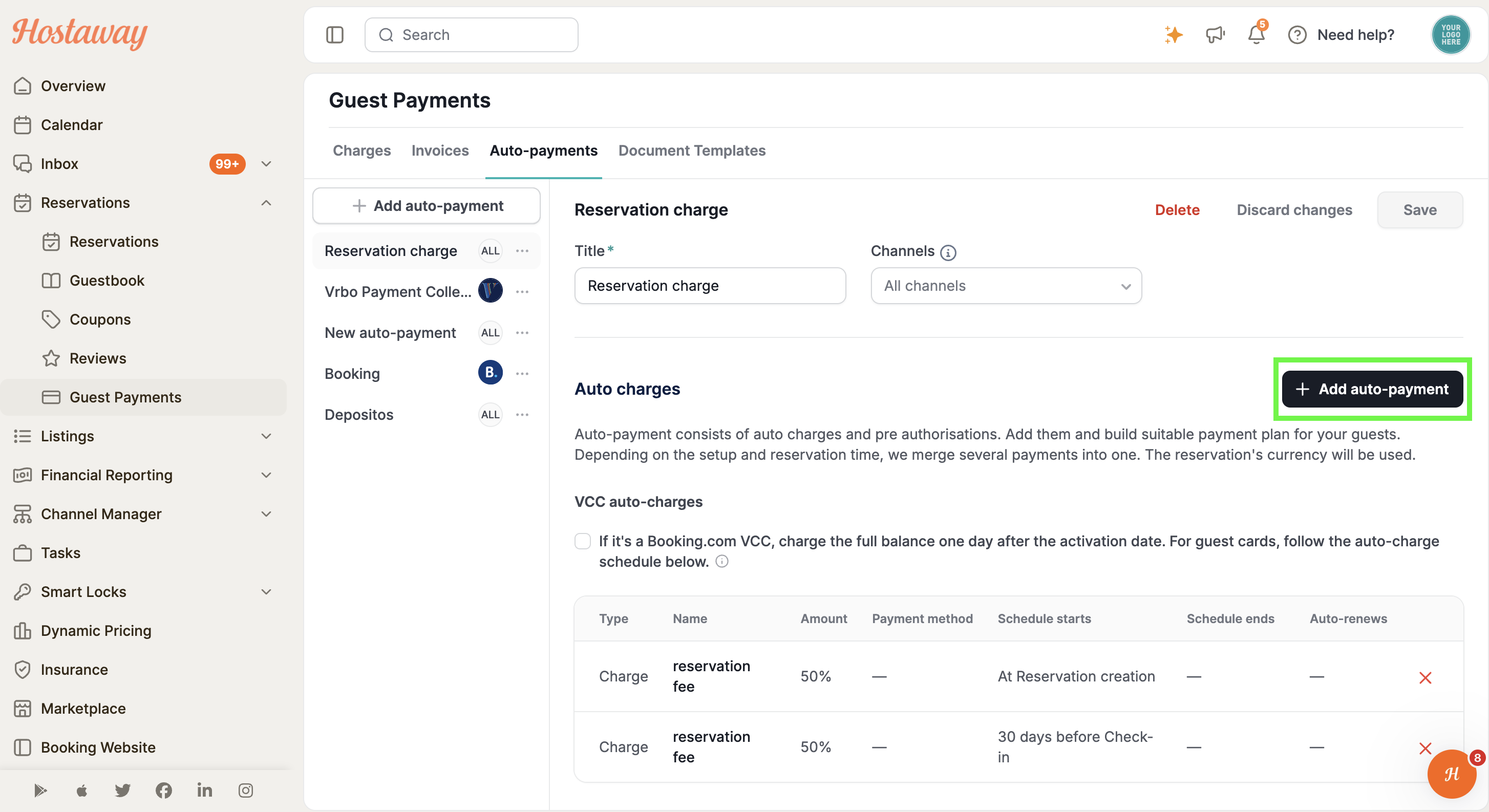Open the AI sparkle assistant icon
The image size is (1489, 812).
1174,35
